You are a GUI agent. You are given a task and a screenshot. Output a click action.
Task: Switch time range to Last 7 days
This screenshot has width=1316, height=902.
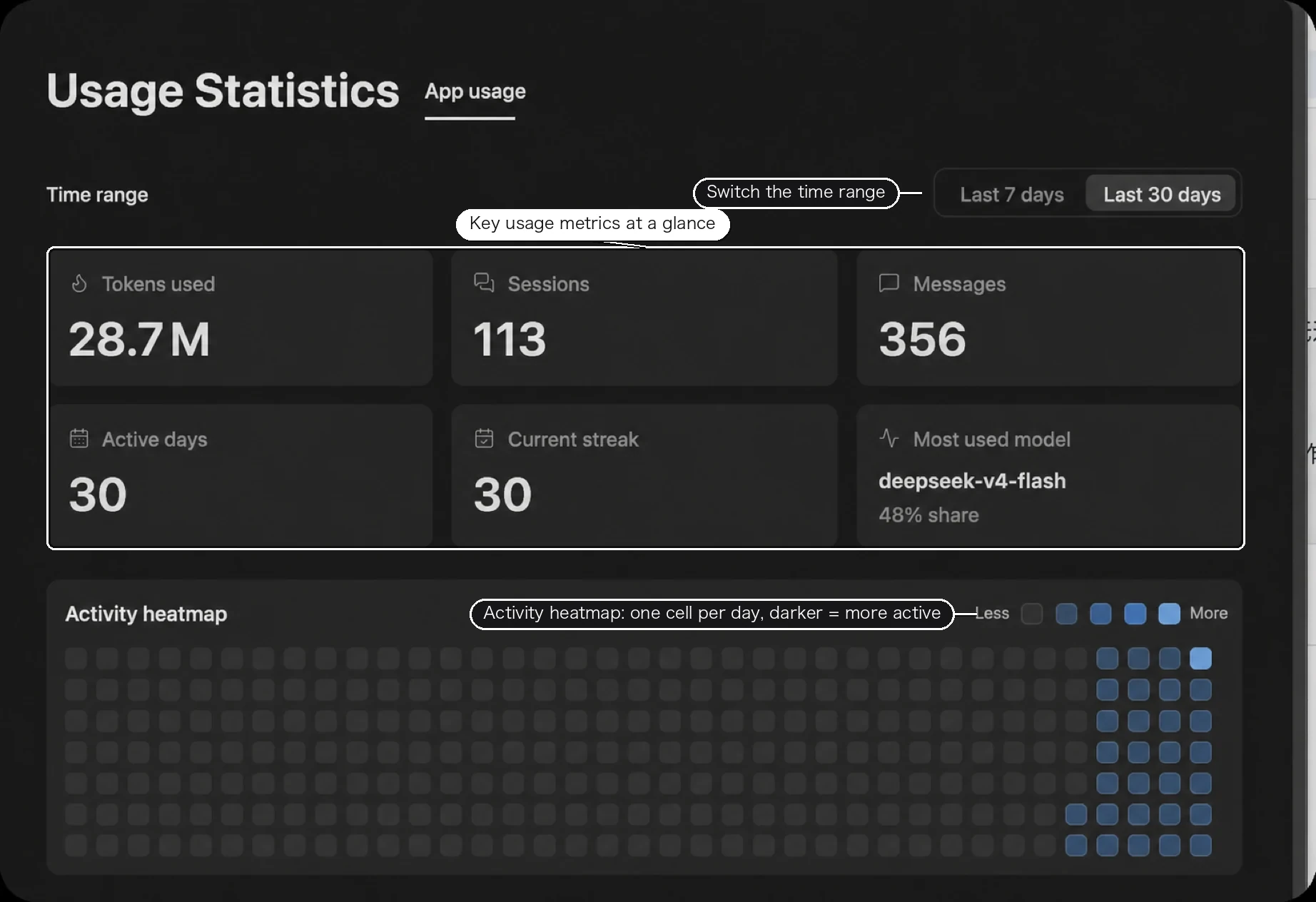coord(1011,194)
